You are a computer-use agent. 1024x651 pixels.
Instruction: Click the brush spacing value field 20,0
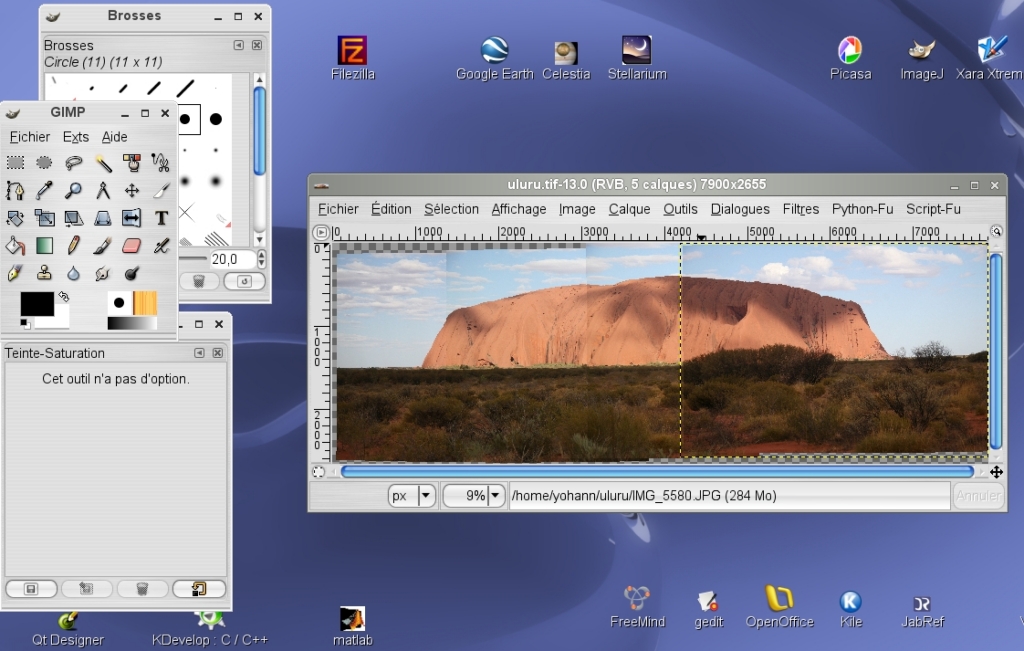pyautogui.click(x=232, y=259)
